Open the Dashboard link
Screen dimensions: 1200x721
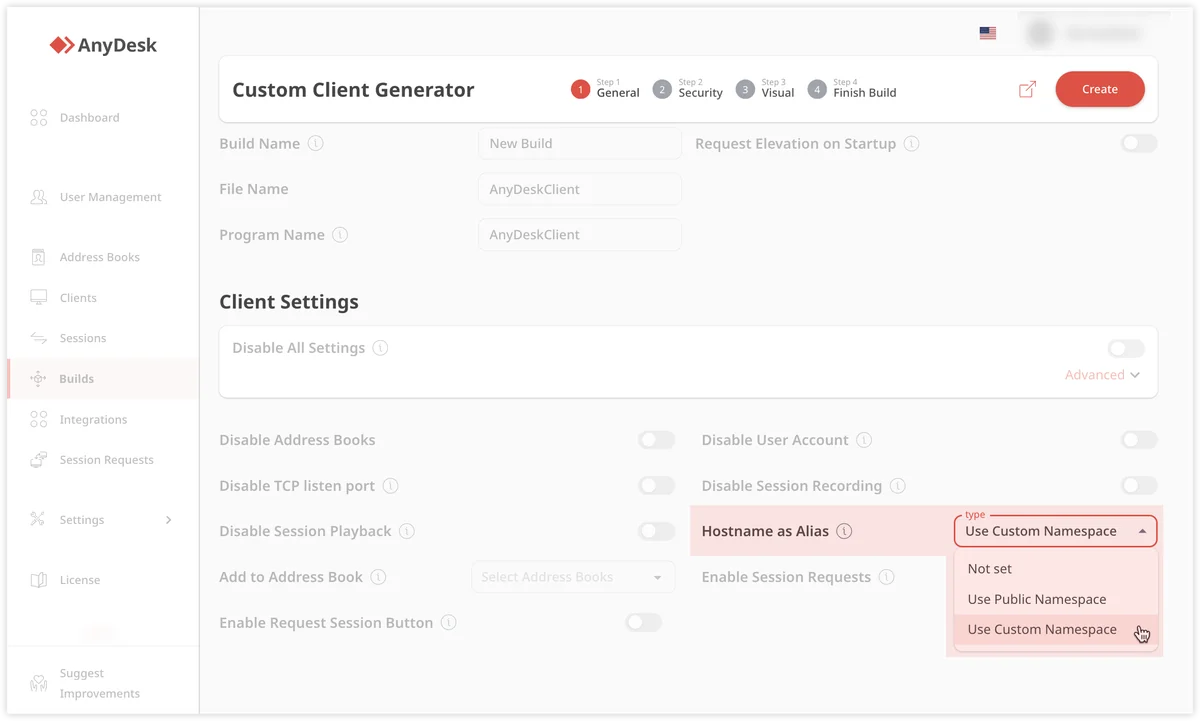[x=89, y=118]
